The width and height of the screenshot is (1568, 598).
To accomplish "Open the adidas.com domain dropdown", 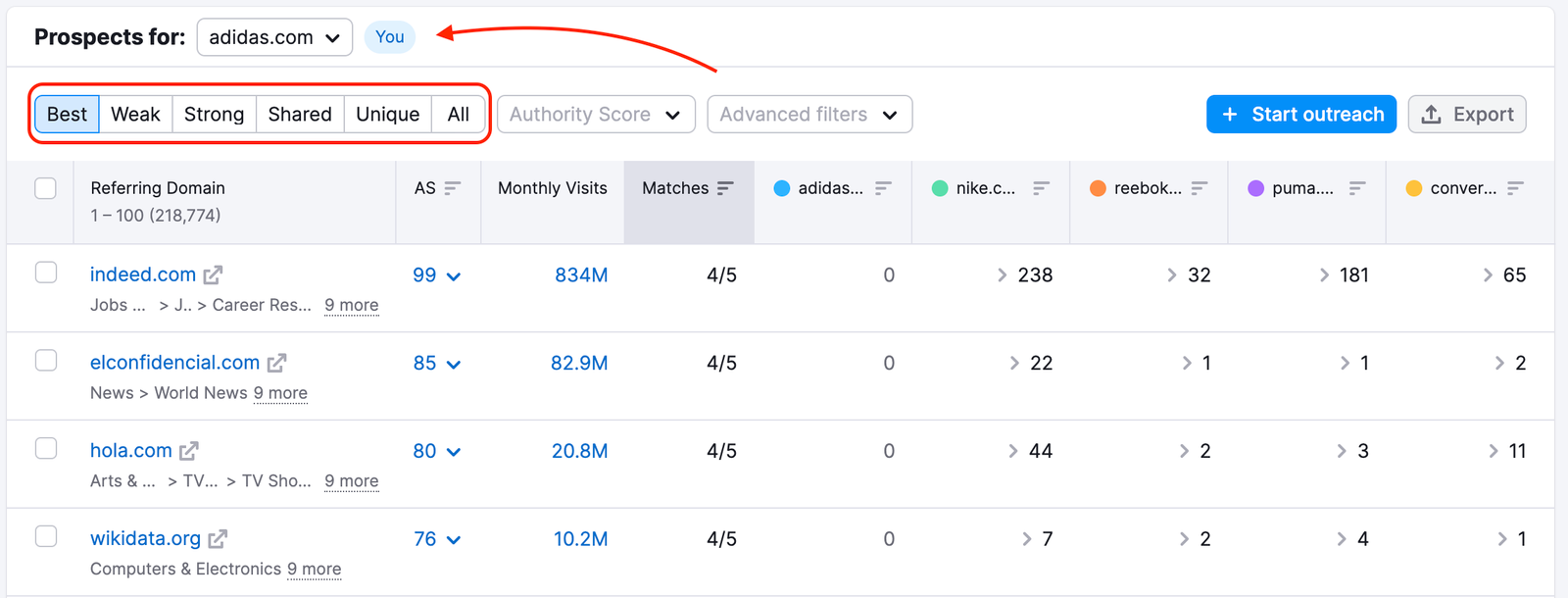I will tap(274, 37).
